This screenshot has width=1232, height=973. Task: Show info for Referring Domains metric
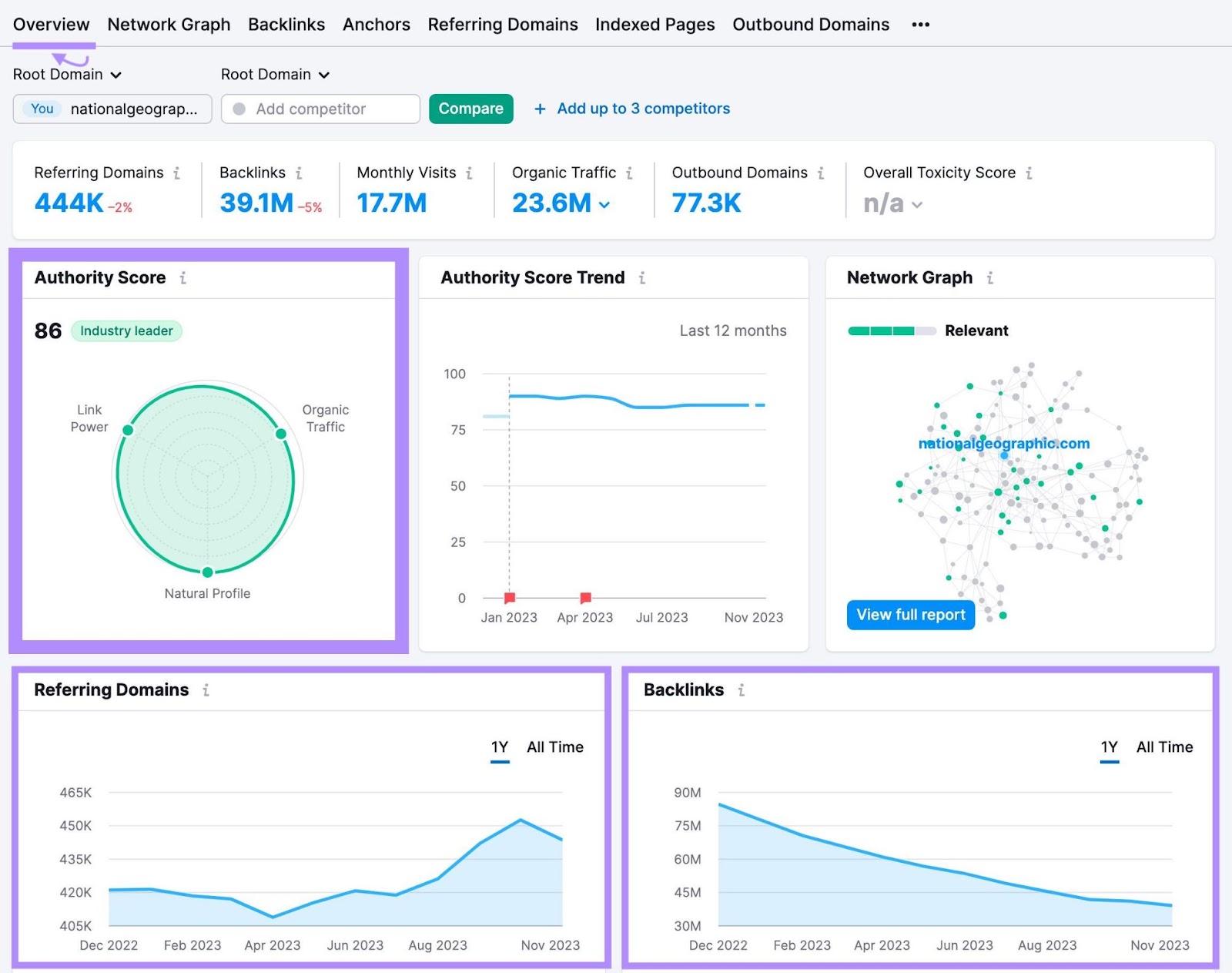click(x=176, y=173)
